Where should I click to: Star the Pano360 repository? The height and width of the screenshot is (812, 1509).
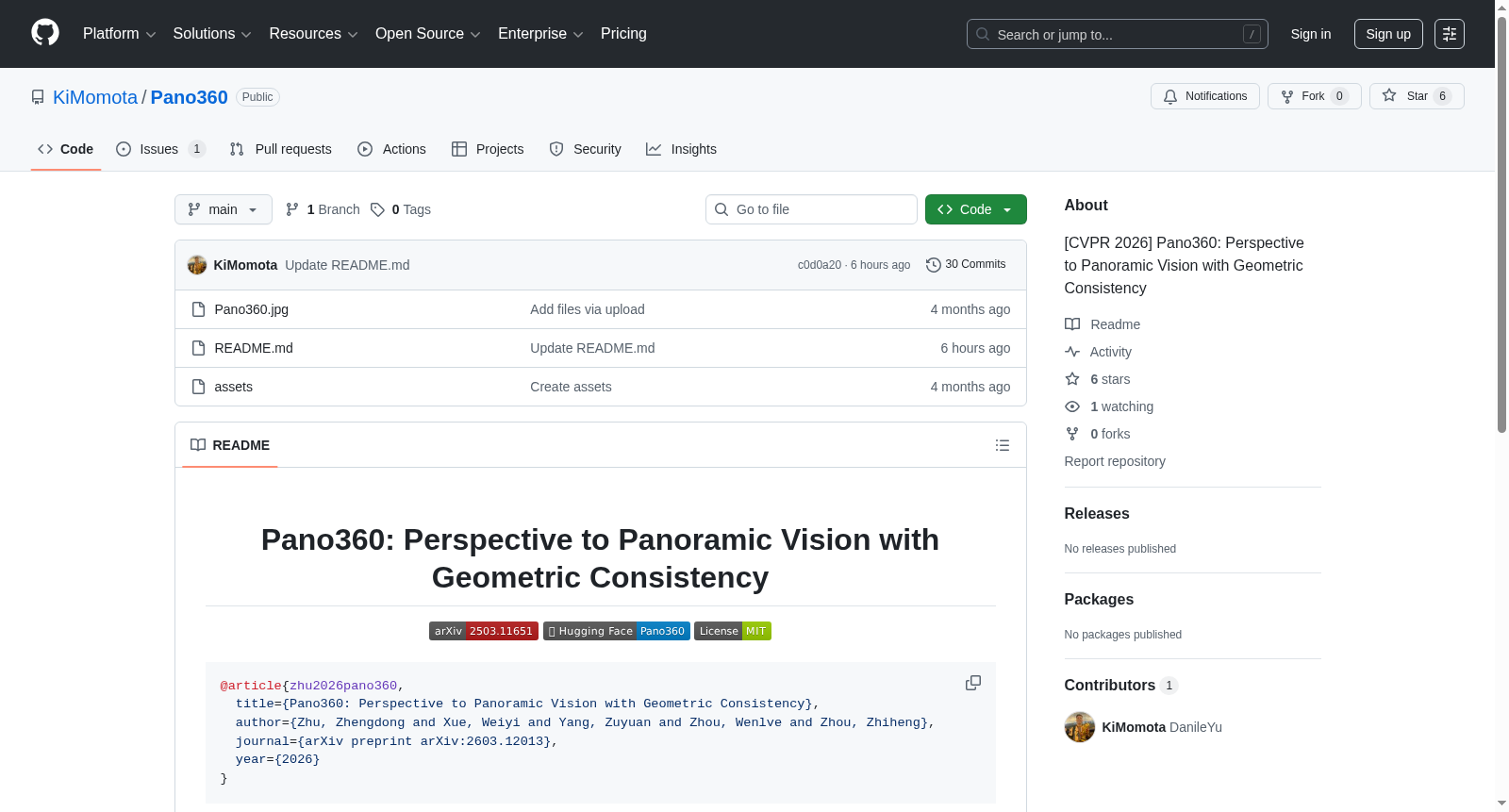[1417, 96]
